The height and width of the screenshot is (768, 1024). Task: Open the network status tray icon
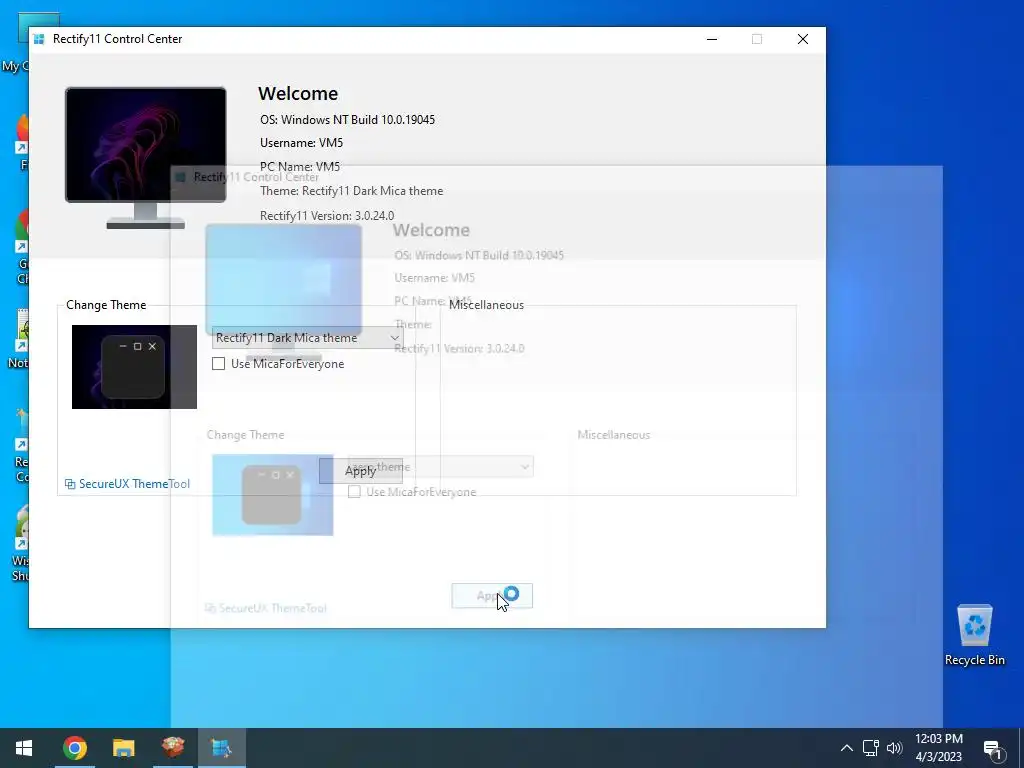871,748
